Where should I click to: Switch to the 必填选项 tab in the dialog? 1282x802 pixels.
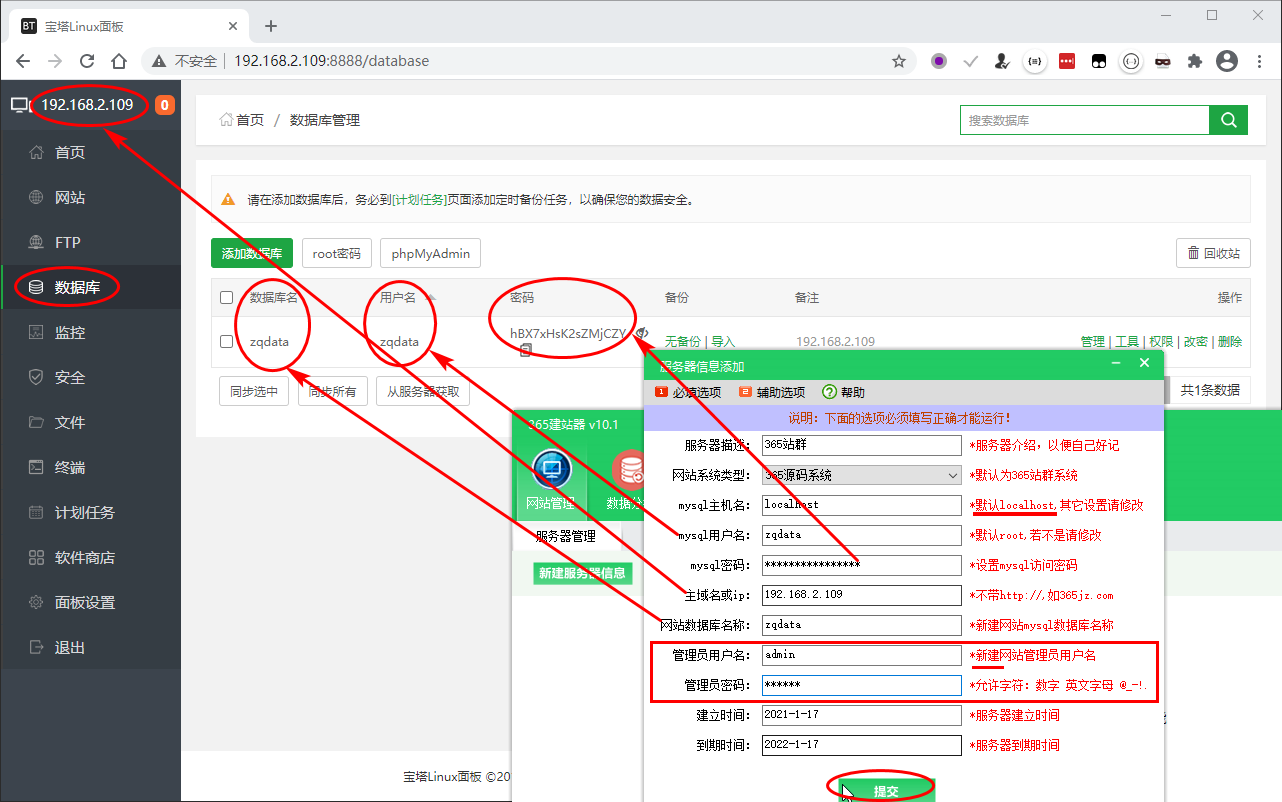click(x=688, y=392)
